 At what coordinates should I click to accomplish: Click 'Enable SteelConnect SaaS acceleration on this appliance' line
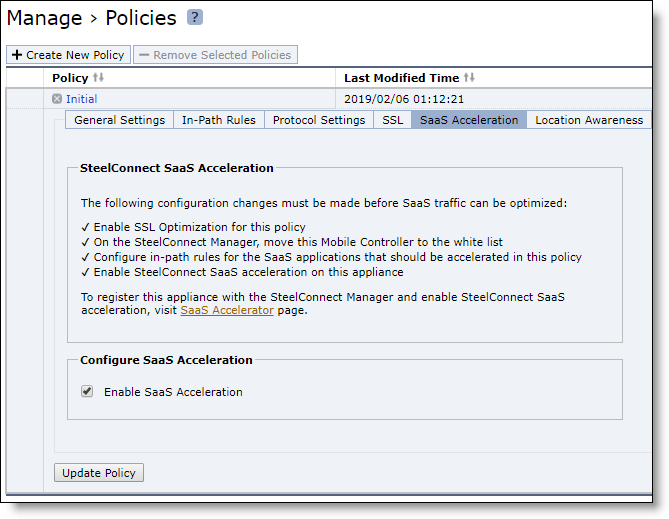tap(242, 272)
